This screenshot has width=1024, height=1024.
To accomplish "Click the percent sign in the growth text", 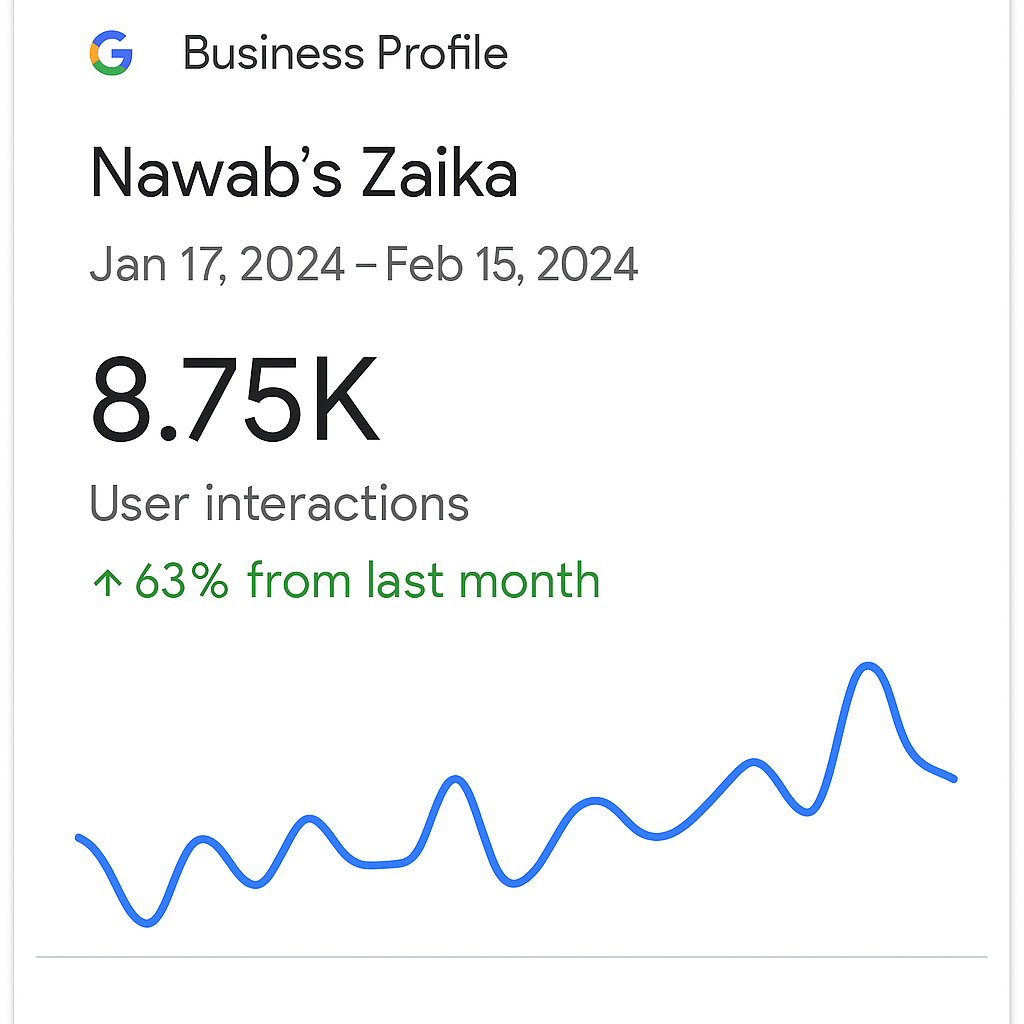I will click(x=211, y=581).
